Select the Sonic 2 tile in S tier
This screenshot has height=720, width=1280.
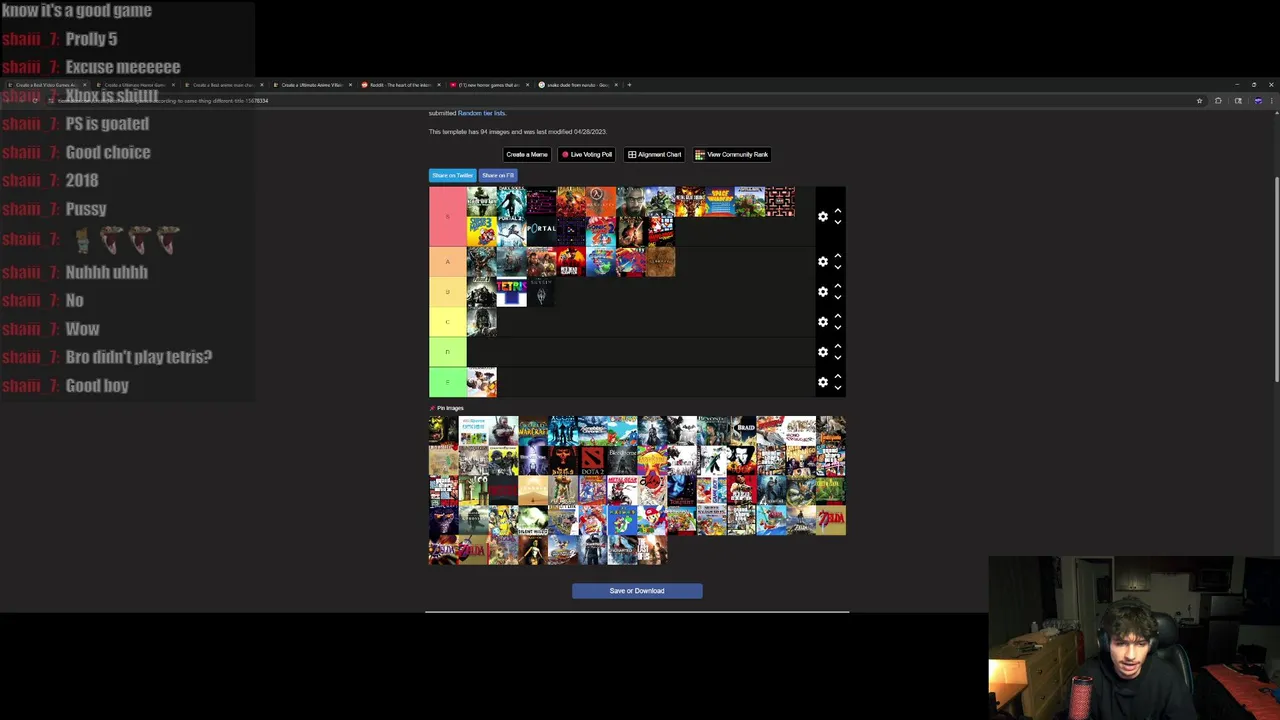pos(602,232)
